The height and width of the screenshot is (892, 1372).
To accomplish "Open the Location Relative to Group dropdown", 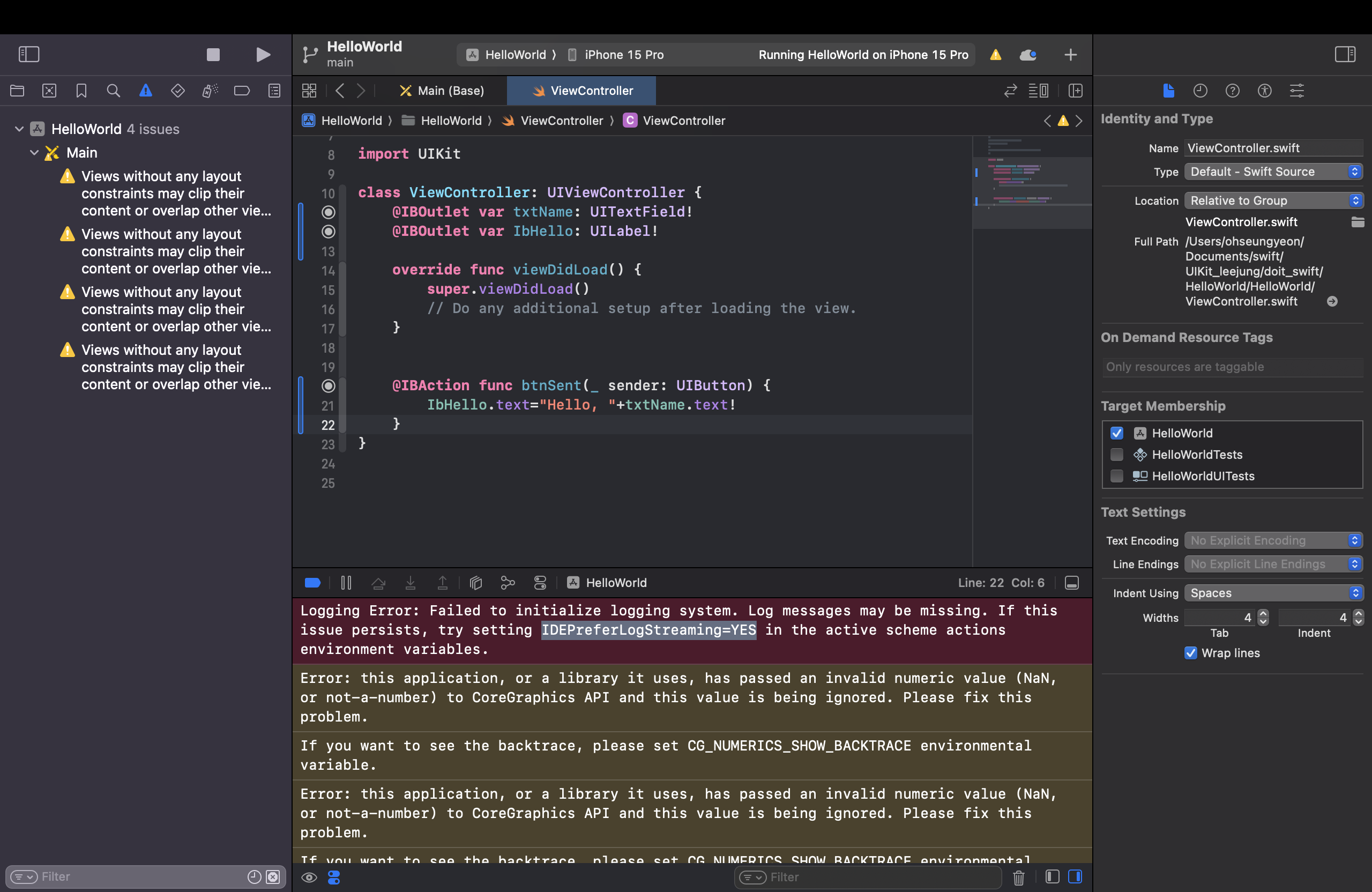I will pos(1273,200).
